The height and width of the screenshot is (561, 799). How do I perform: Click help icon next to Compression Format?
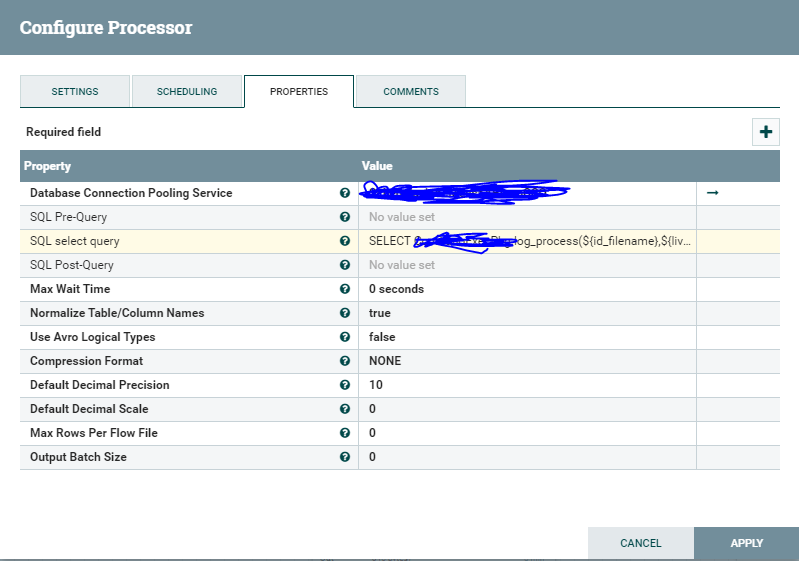[x=345, y=361]
